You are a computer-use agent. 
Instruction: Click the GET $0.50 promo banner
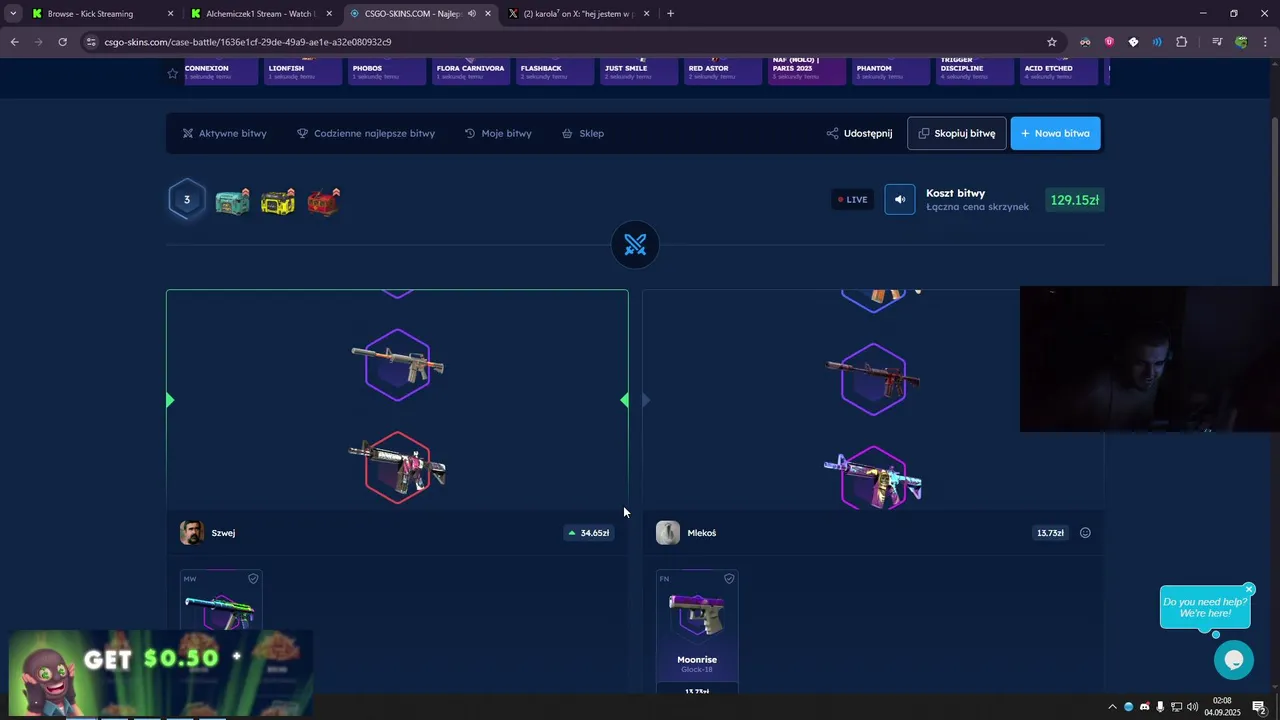160,672
